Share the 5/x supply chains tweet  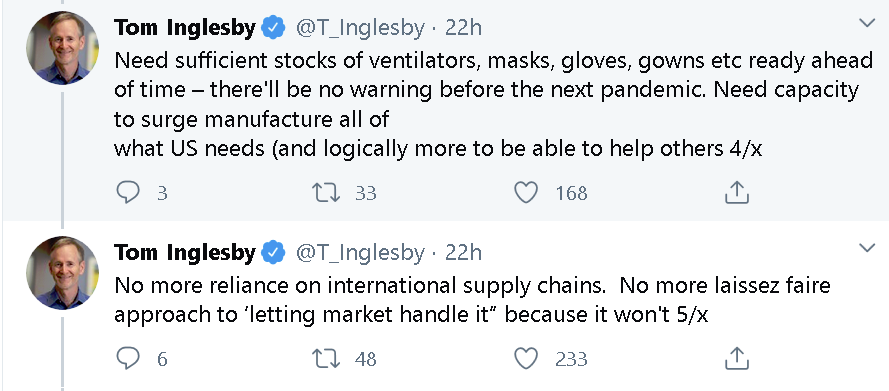[x=737, y=358]
